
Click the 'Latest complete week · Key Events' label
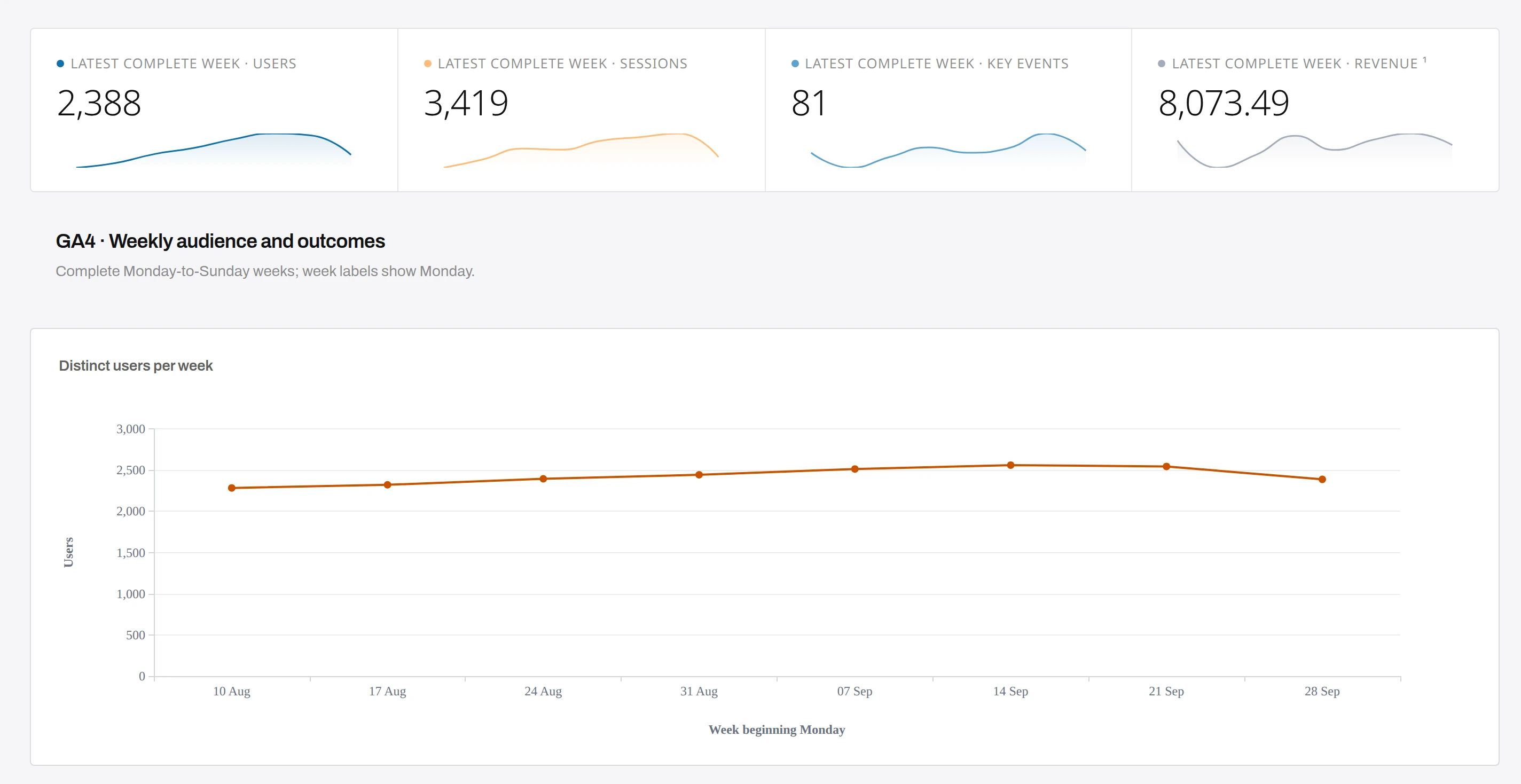936,64
